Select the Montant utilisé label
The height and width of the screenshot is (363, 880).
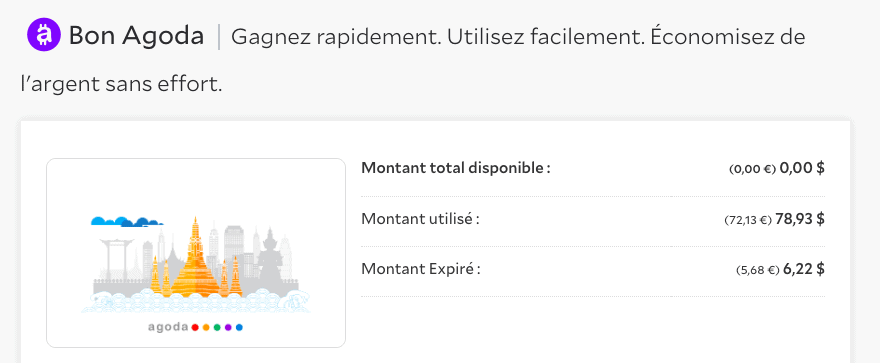coord(420,219)
